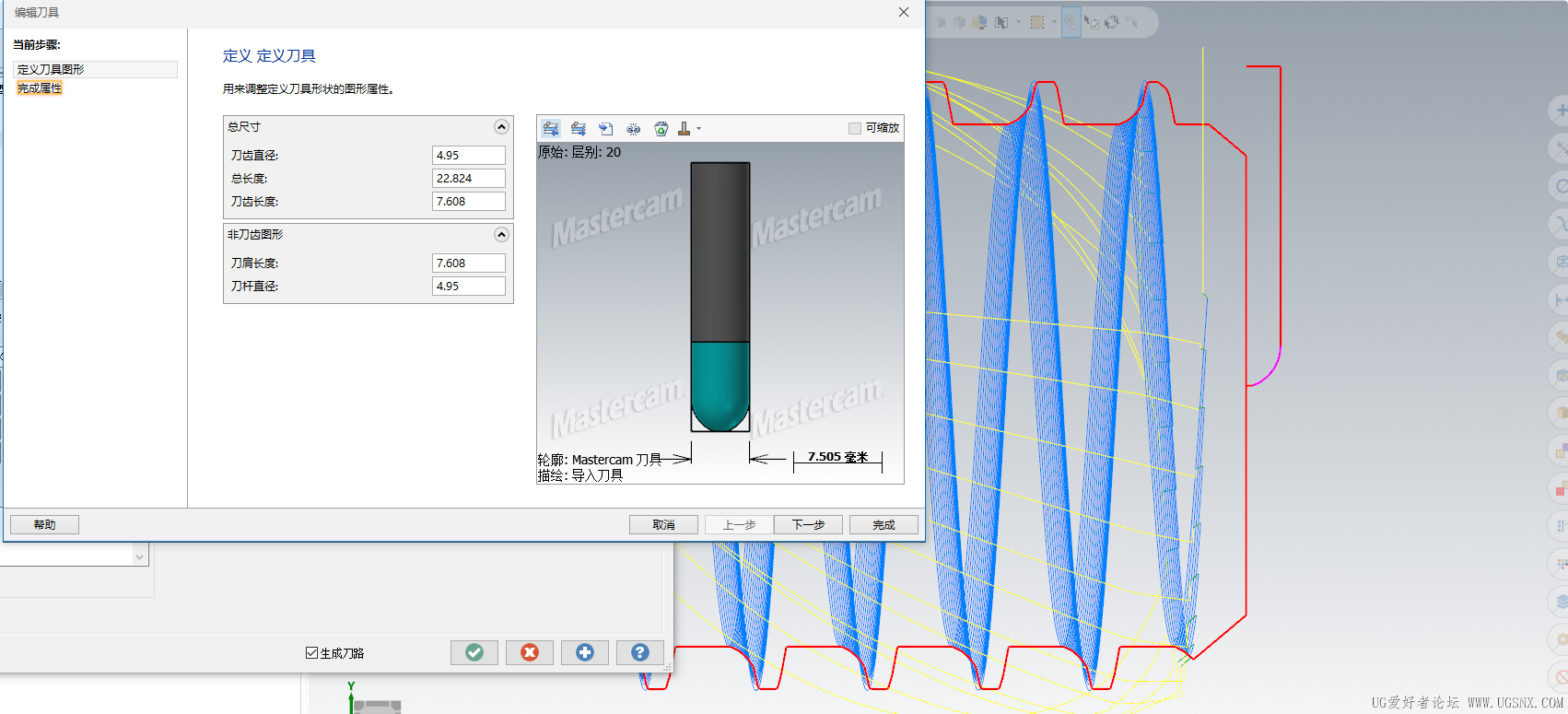1568x714 pixels.
Task: Click the tool holder stamp icon
Action: 685,129
